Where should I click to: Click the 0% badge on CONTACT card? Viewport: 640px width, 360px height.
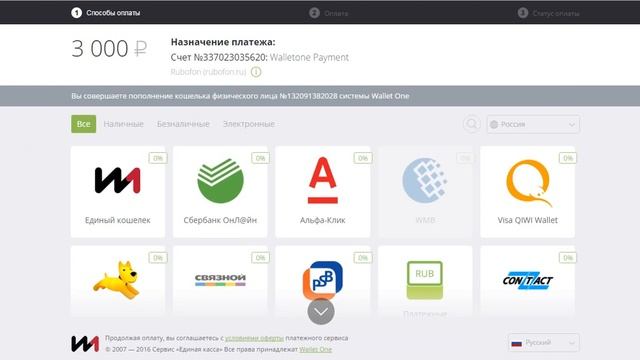pyautogui.click(x=568, y=258)
